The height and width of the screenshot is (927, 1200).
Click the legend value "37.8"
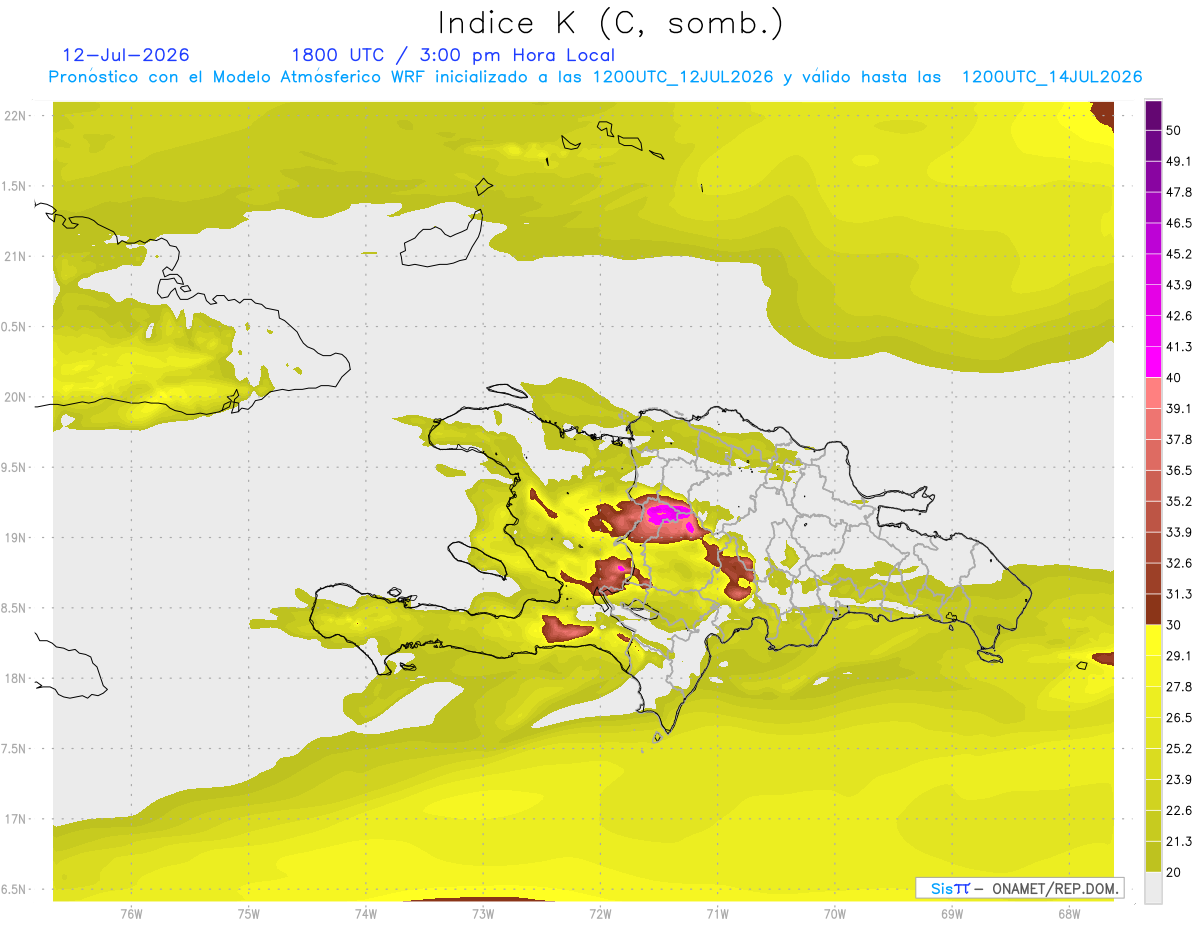coord(1179,440)
